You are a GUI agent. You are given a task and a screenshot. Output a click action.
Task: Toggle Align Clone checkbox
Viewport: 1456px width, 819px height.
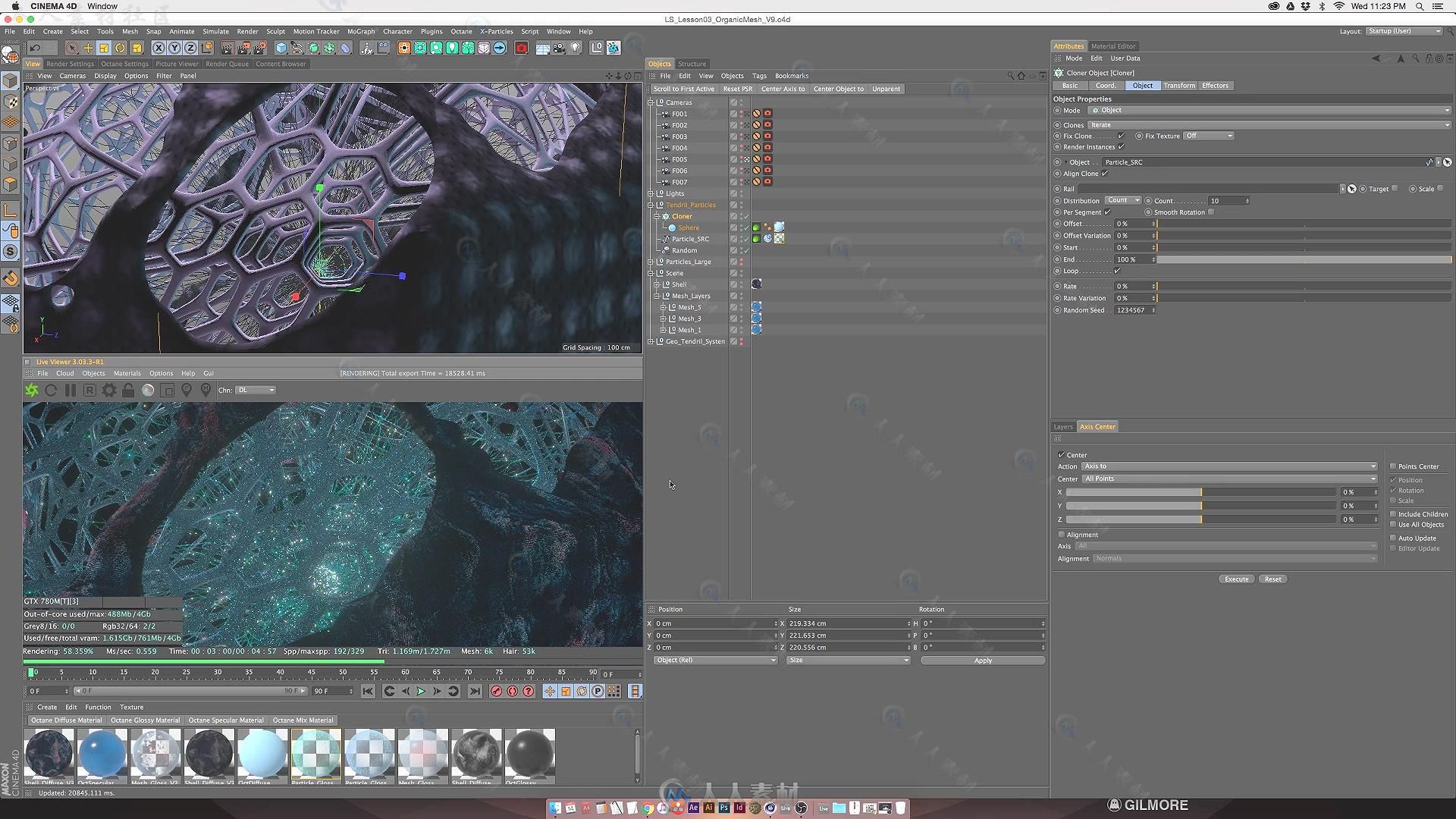(x=1105, y=174)
